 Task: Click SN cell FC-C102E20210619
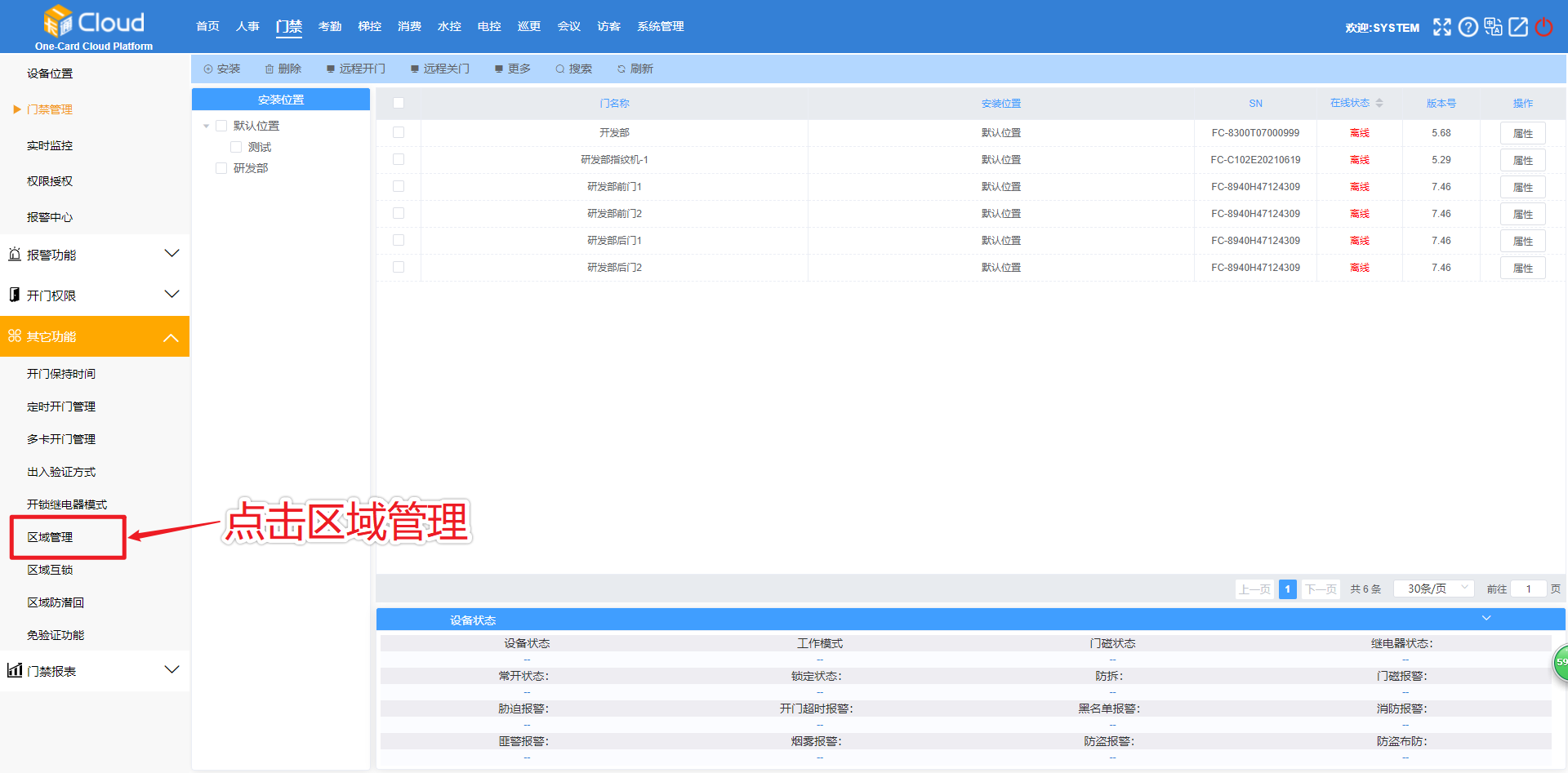pyautogui.click(x=1255, y=160)
